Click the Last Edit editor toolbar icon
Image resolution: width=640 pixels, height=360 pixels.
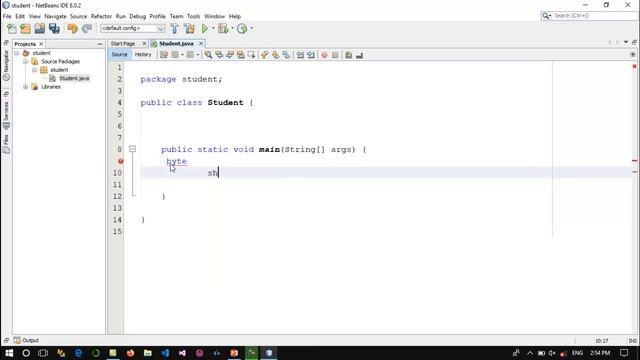click(164, 55)
